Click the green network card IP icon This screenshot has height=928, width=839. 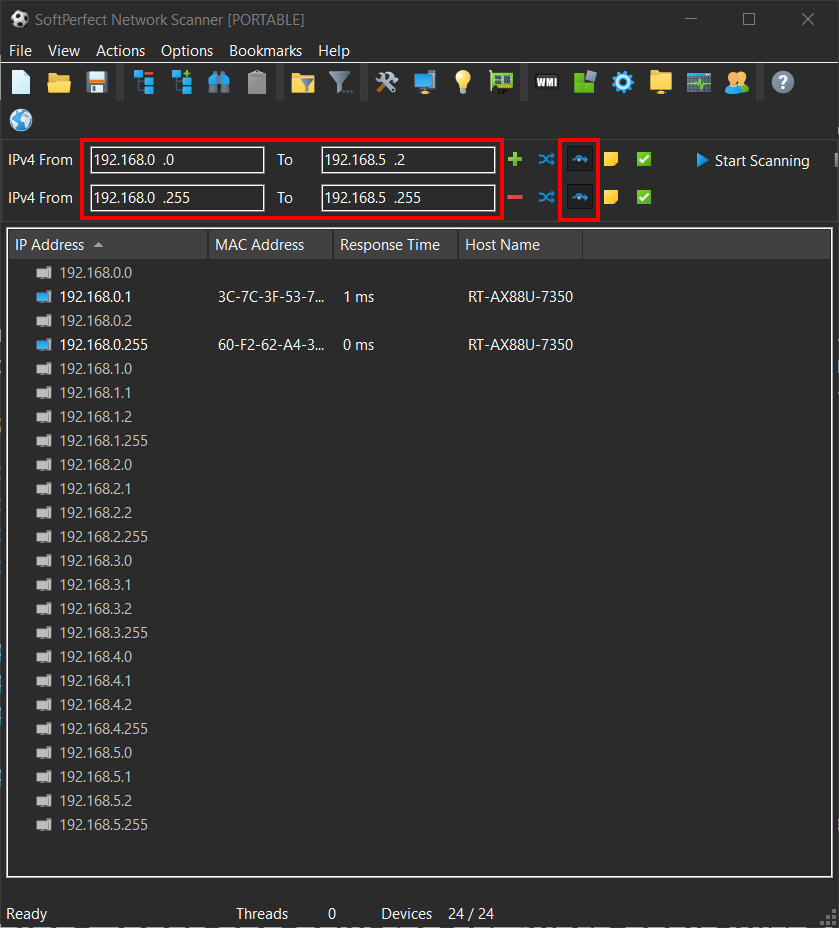click(501, 82)
